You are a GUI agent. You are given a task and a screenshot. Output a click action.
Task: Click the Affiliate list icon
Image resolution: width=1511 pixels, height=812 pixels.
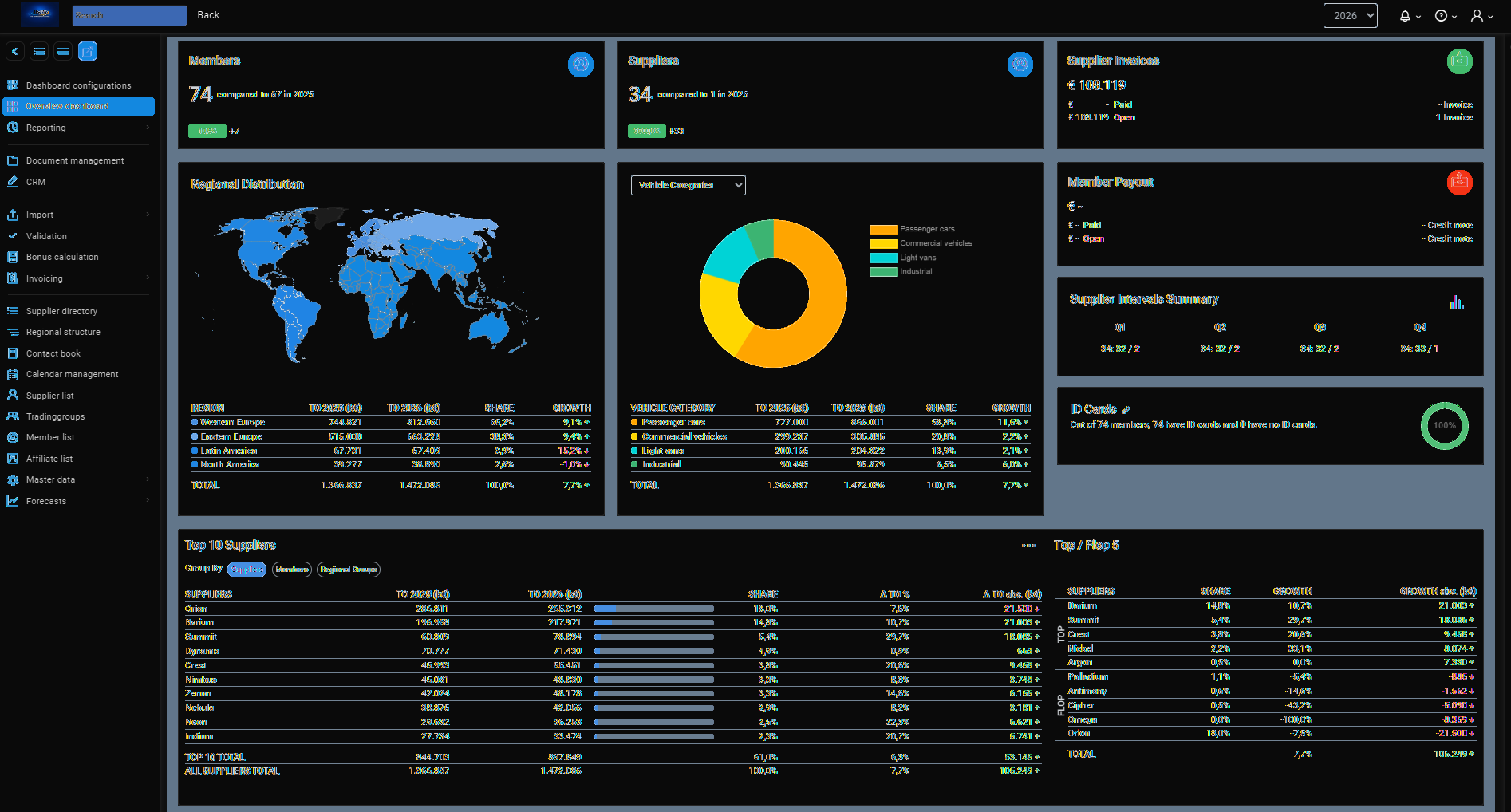click(x=13, y=459)
